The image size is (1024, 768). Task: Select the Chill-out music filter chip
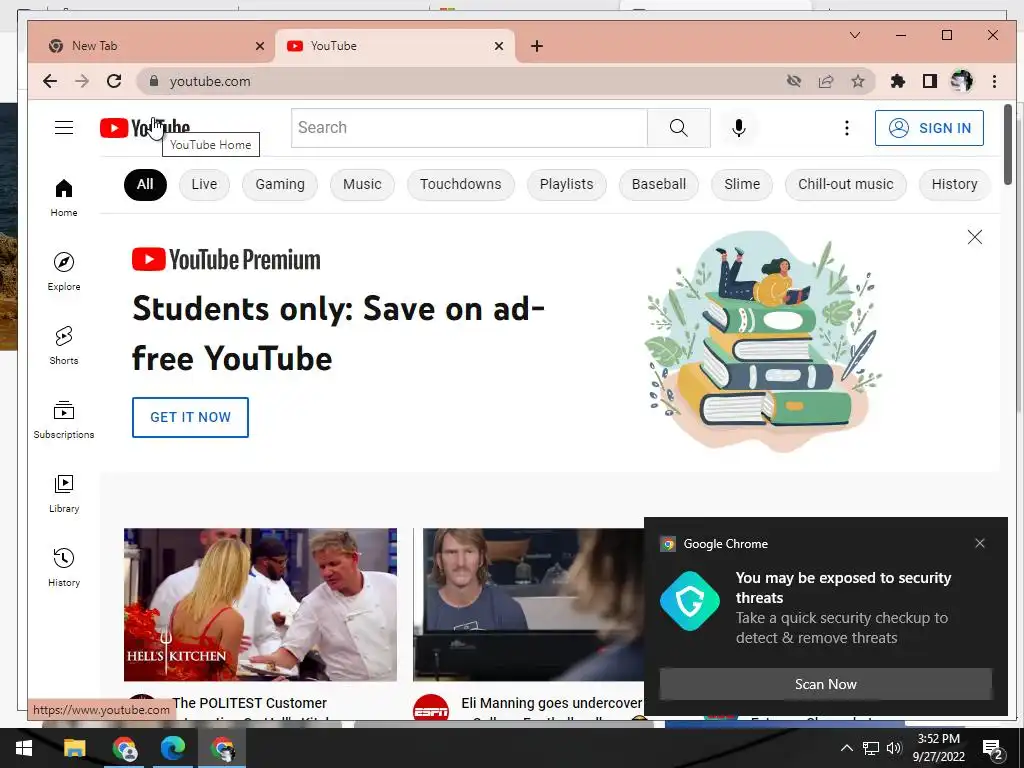846,184
